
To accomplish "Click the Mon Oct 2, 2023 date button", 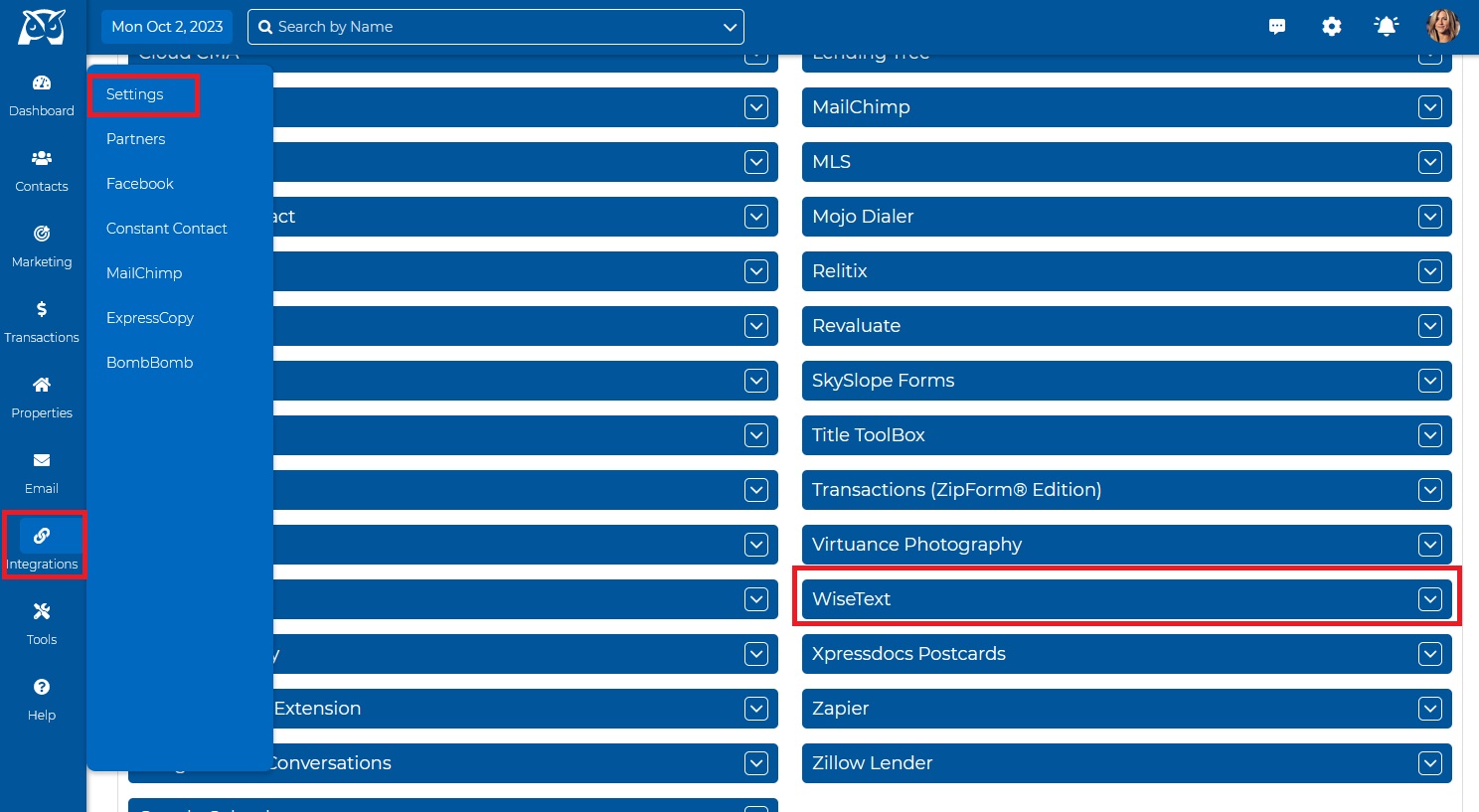I will pos(167,27).
